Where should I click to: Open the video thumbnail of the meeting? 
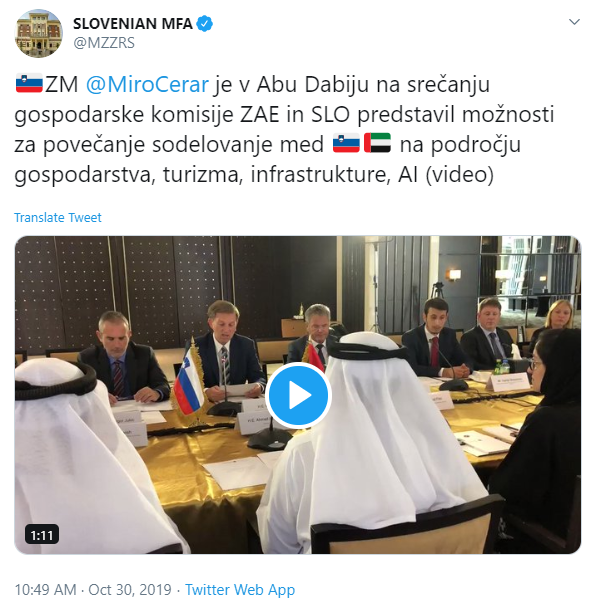pyautogui.click(x=298, y=395)
